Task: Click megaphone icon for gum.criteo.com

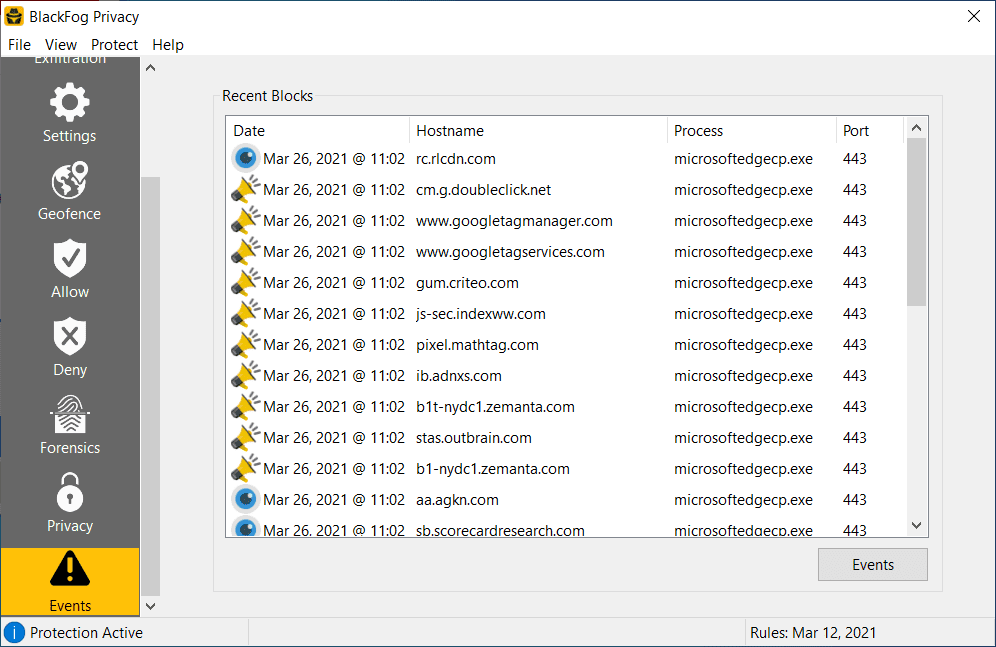Action: (x=246, y=283)
